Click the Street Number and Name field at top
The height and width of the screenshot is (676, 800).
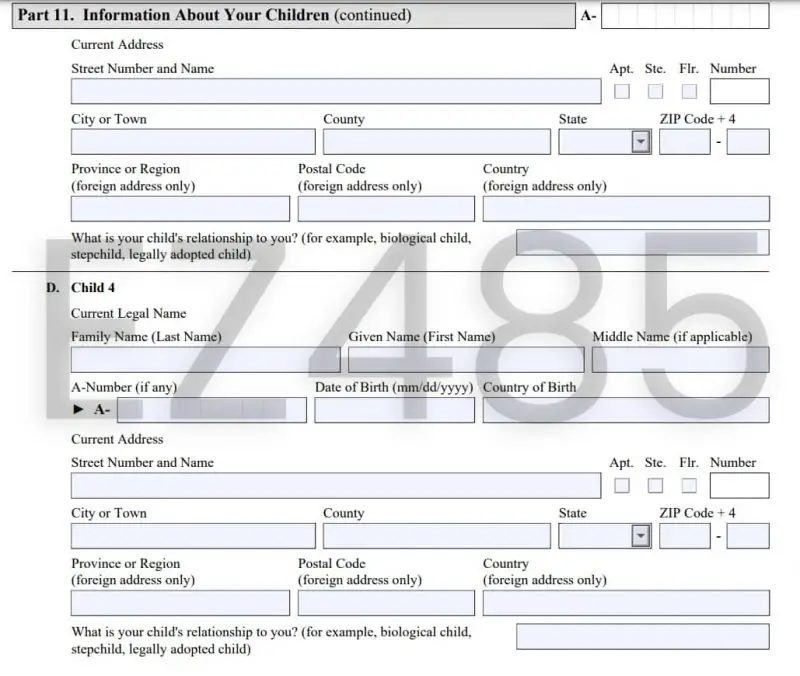click(x=335, y=91)
